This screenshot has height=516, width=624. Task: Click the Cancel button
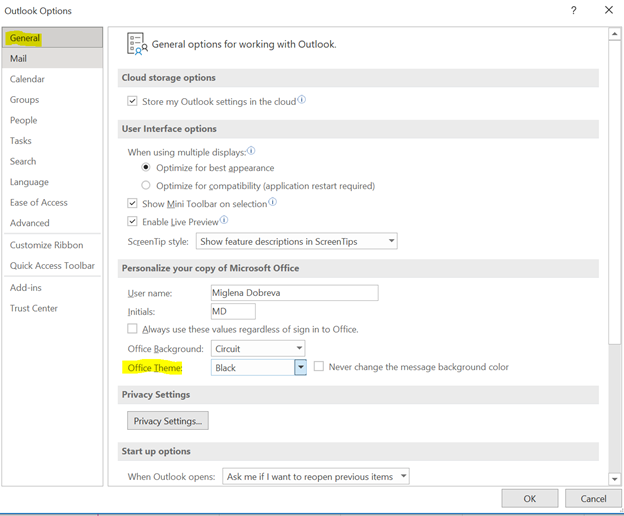point(593,498)
